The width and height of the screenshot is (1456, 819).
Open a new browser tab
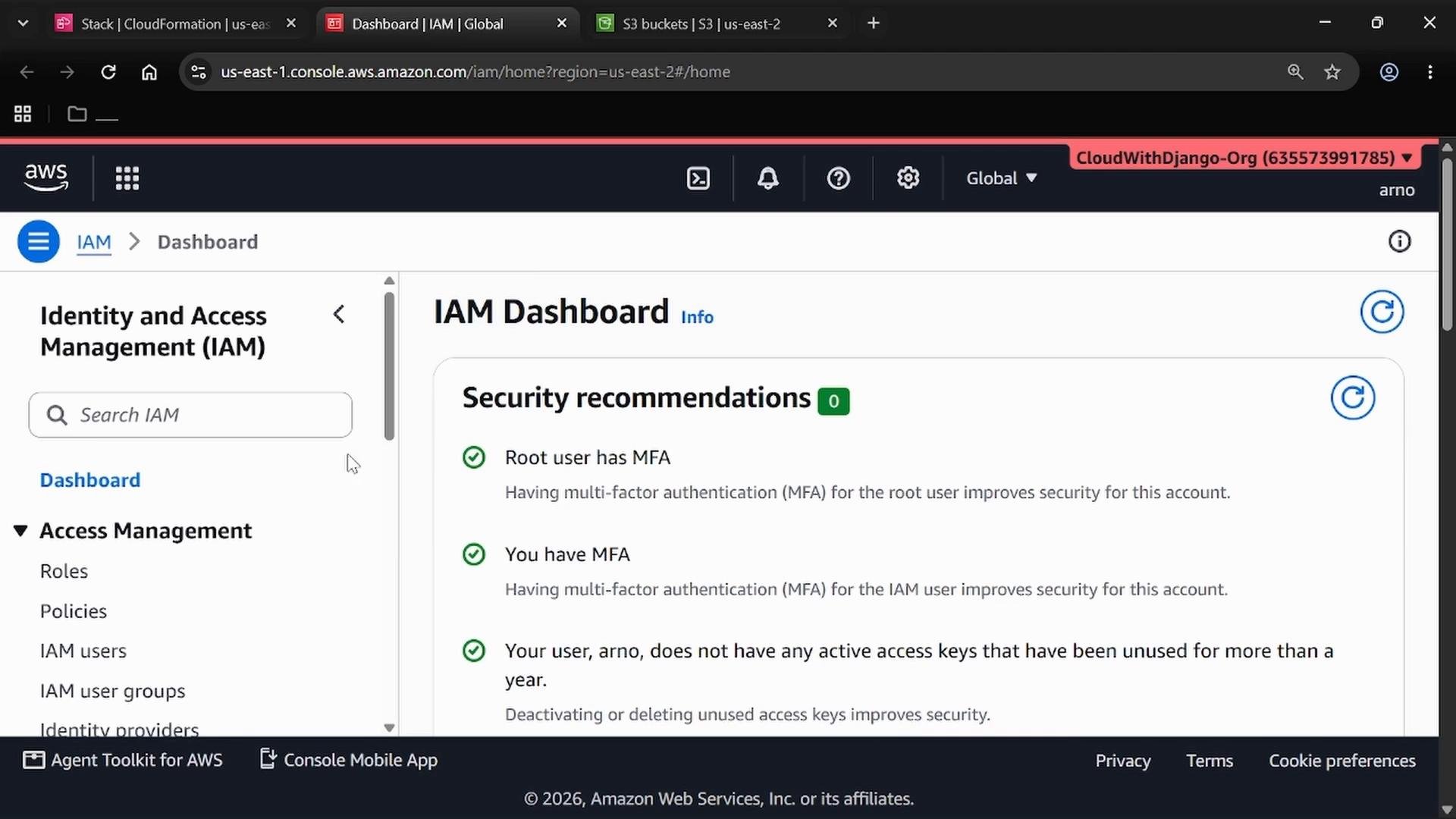[874, 24]
